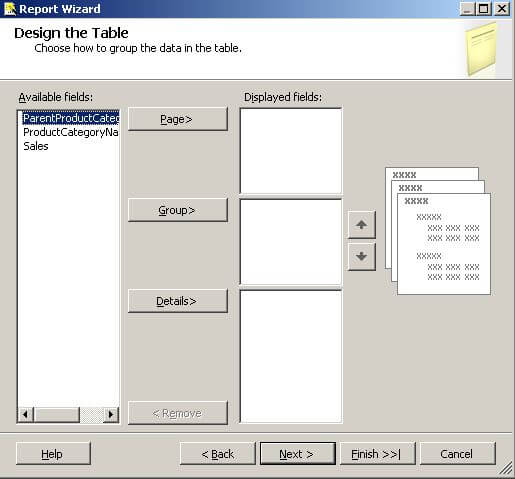Click the move down arrow button
The image size is (515, 479).
pos(362,256)
